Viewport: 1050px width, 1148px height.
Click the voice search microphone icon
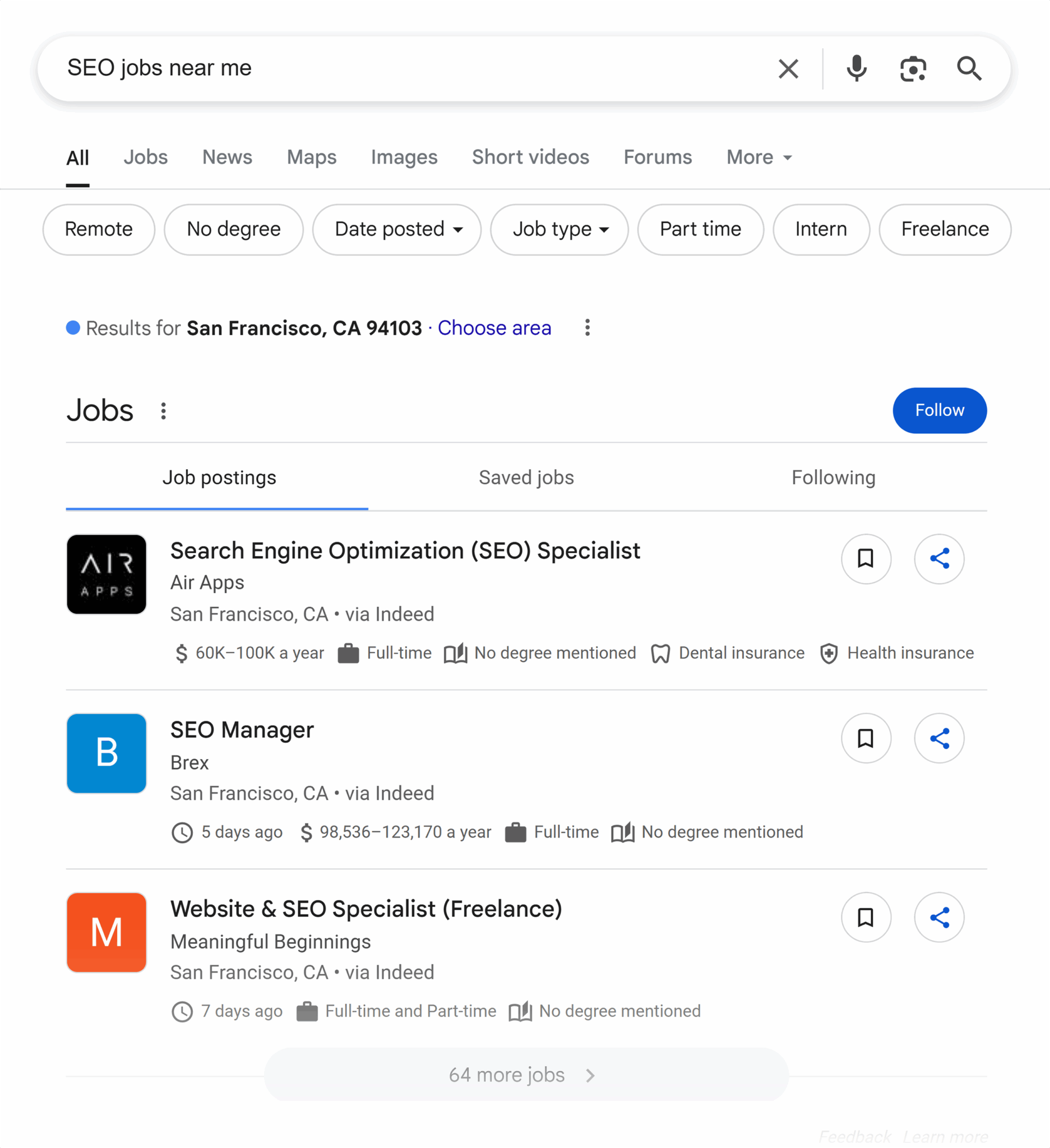click(x=857, y=68)
